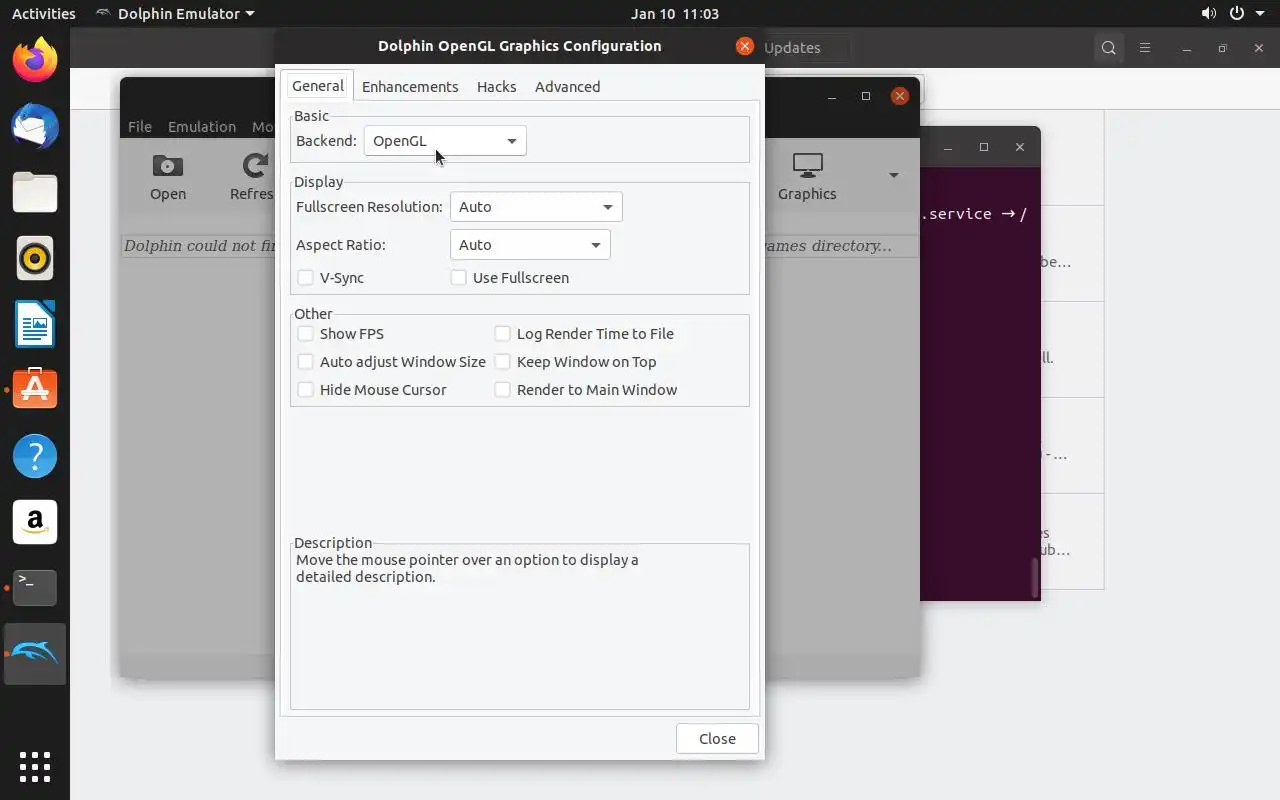Switch to the Enhancements tab
The image size is (1280, 800).
click(x=410, y=87)
